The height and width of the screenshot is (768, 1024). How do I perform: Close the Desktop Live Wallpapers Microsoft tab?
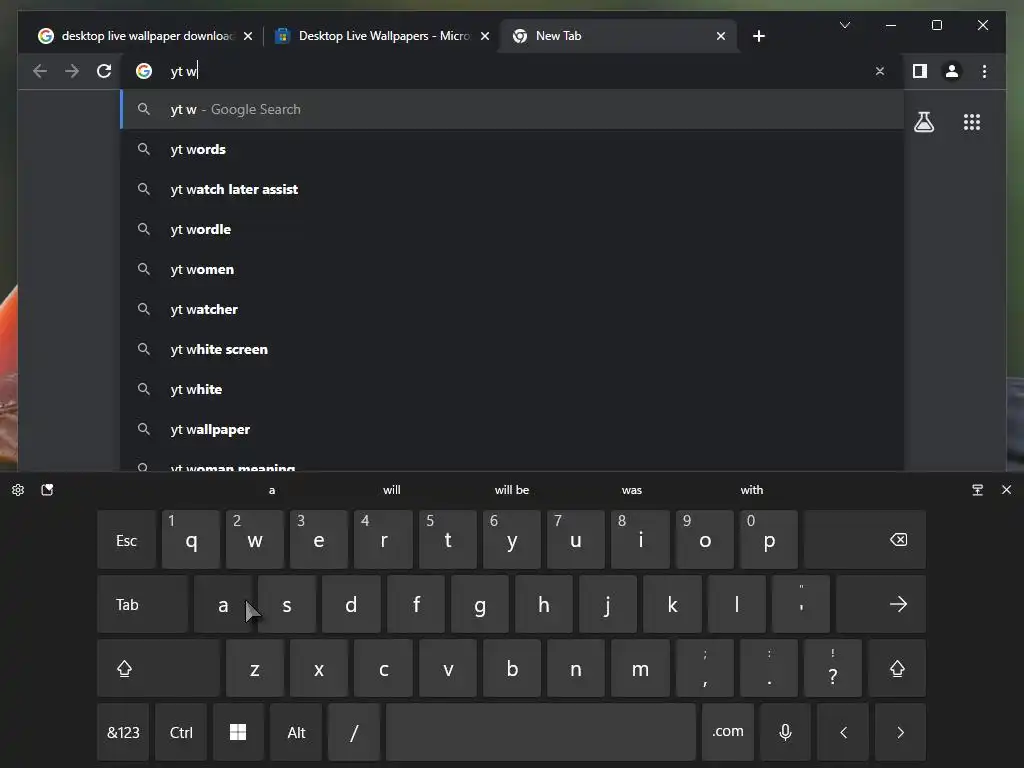pos(485,36)
